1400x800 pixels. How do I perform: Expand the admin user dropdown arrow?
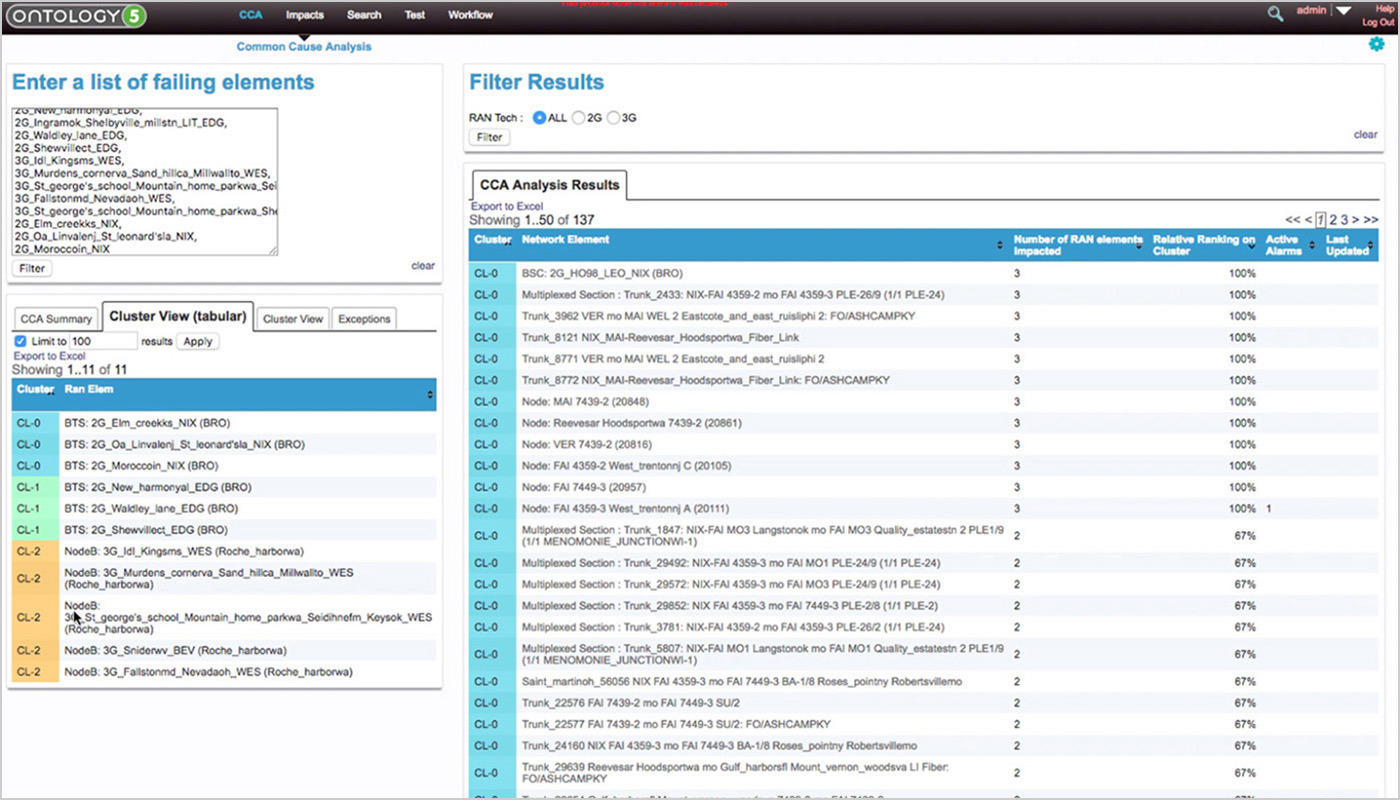pyautogui.click(x=1343, y=11)
